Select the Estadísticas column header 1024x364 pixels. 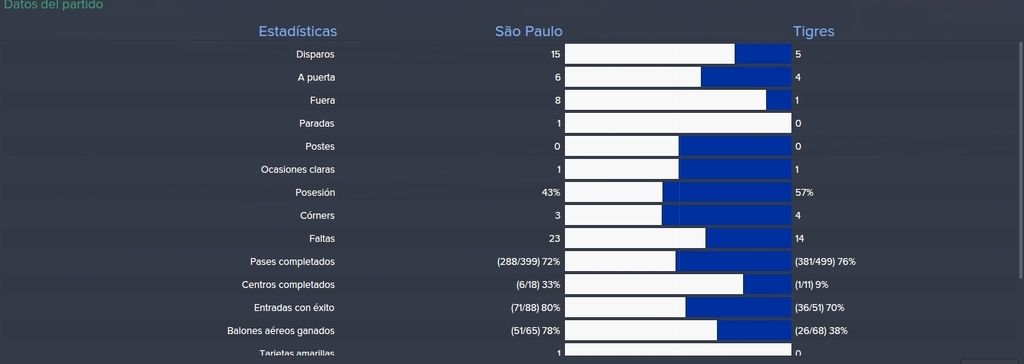click(298, 31)
